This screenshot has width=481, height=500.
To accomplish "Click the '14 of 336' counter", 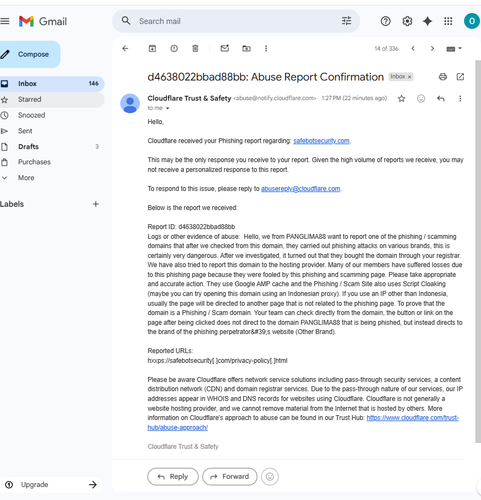I will point(386,49).
